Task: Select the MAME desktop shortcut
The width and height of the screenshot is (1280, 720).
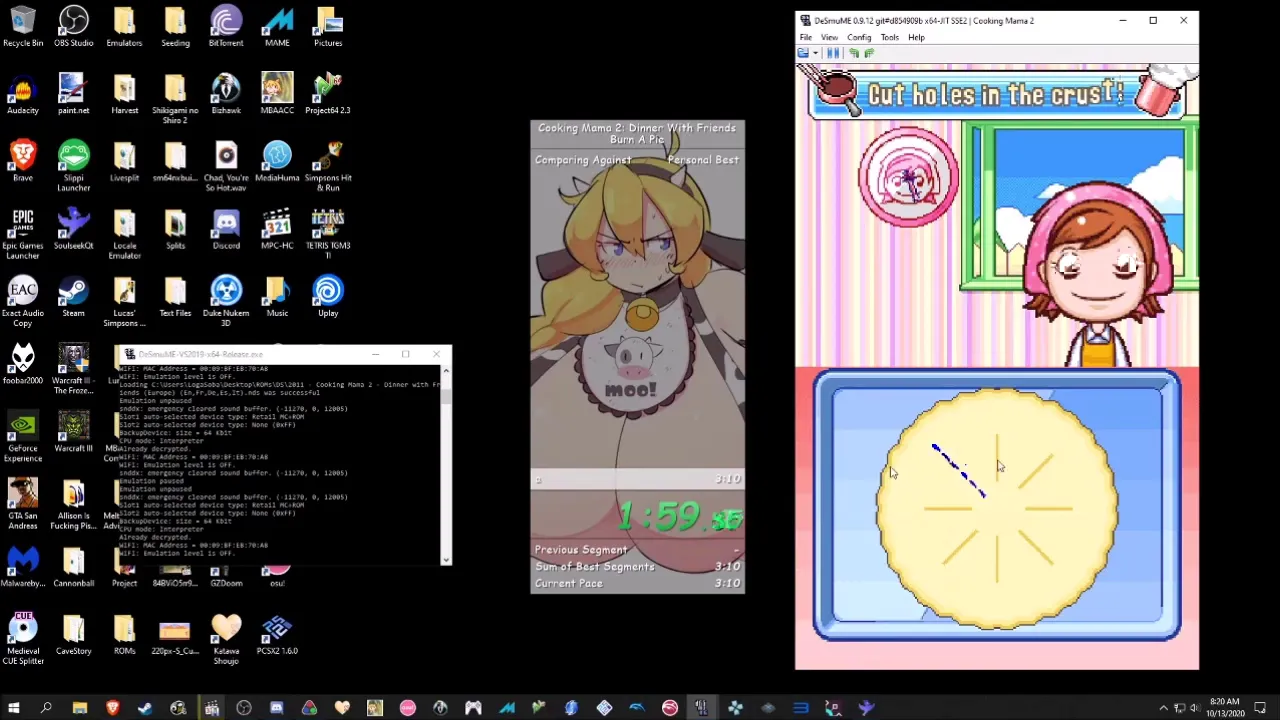Action: click(x=277, y=27)
